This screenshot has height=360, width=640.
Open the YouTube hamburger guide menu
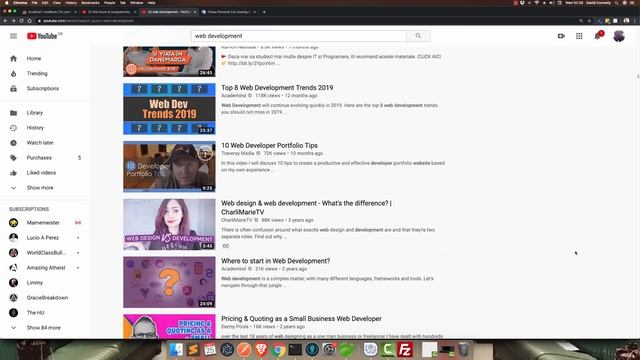(x=13, y=36)
